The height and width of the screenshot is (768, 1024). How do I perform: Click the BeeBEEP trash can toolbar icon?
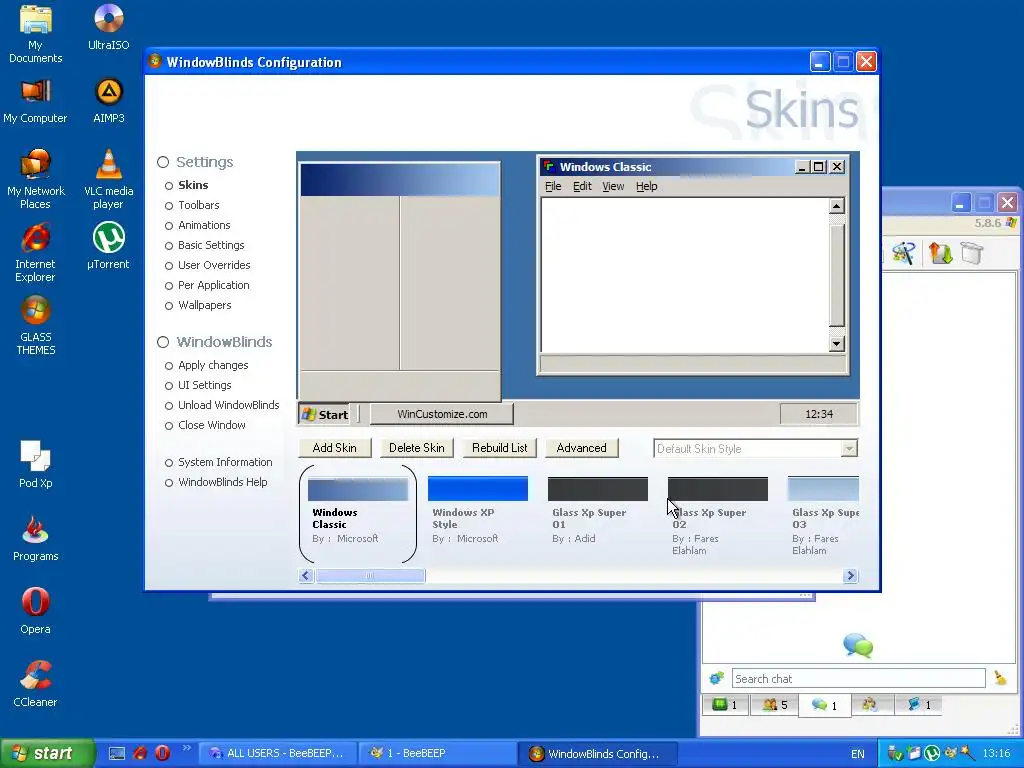[972, 253]
